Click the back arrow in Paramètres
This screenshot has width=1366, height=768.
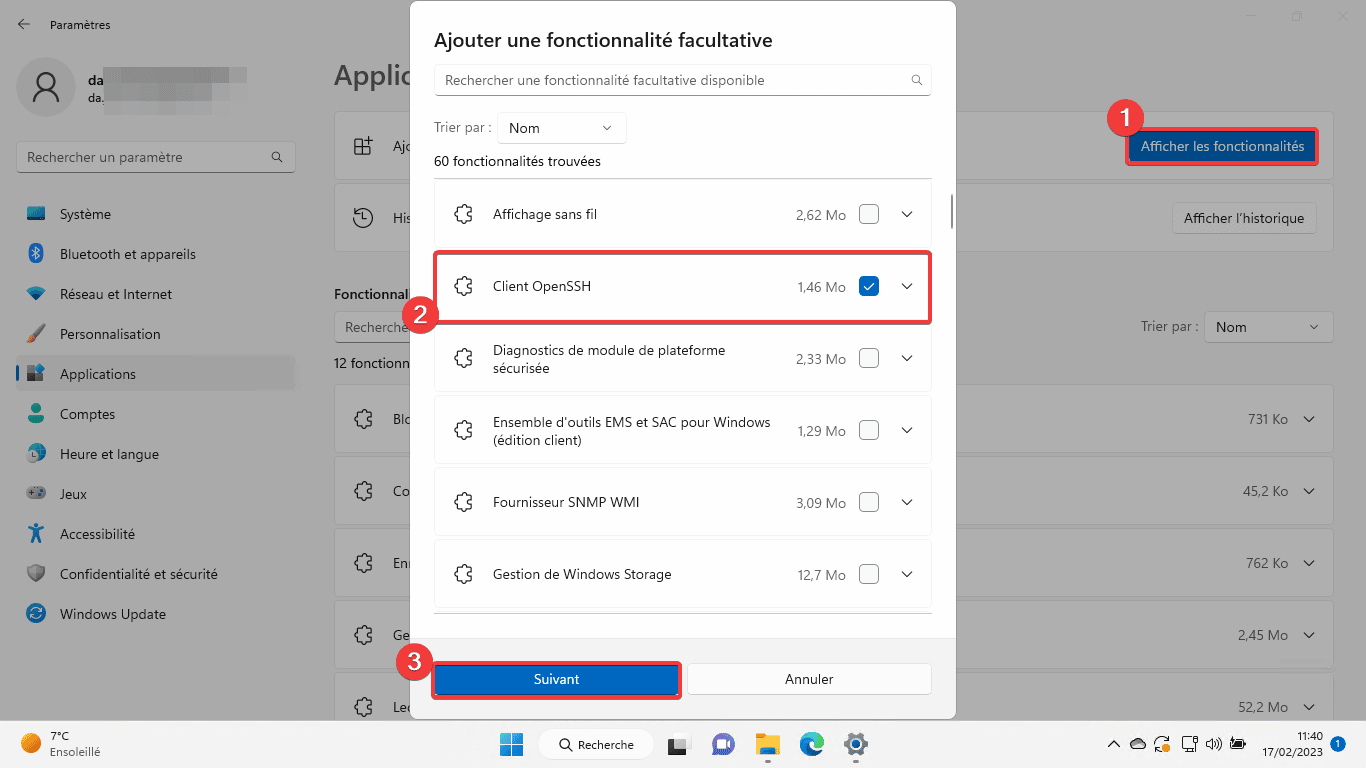pos(22,24)
